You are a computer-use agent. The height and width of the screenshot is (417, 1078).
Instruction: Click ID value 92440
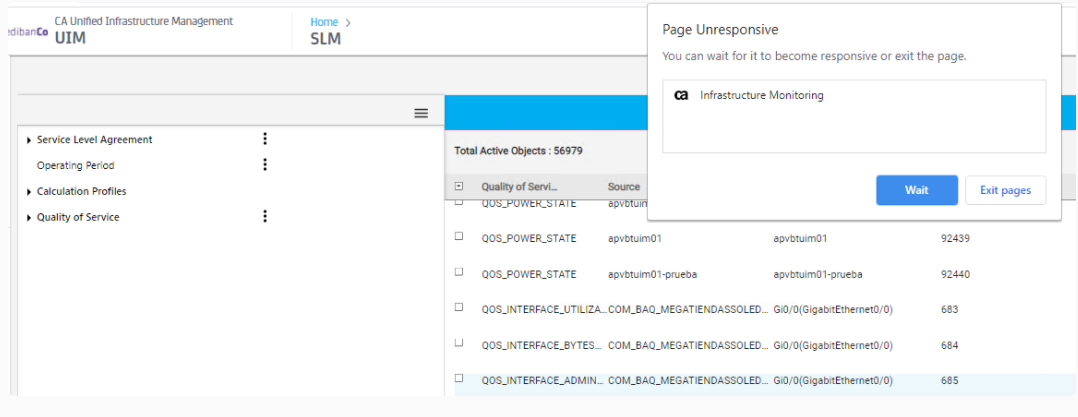click(956, 274)
